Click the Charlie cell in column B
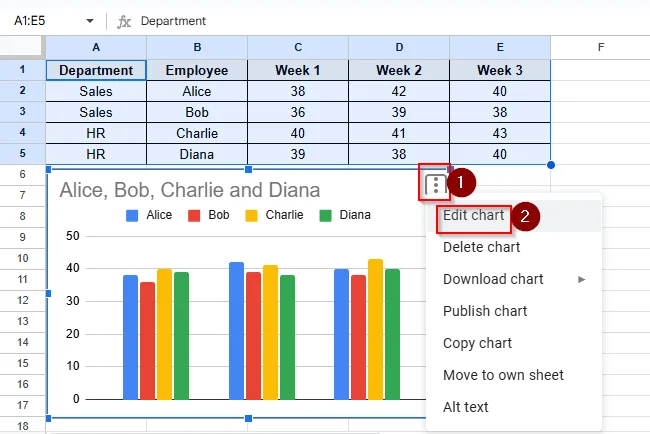 [x=197, y=133]
